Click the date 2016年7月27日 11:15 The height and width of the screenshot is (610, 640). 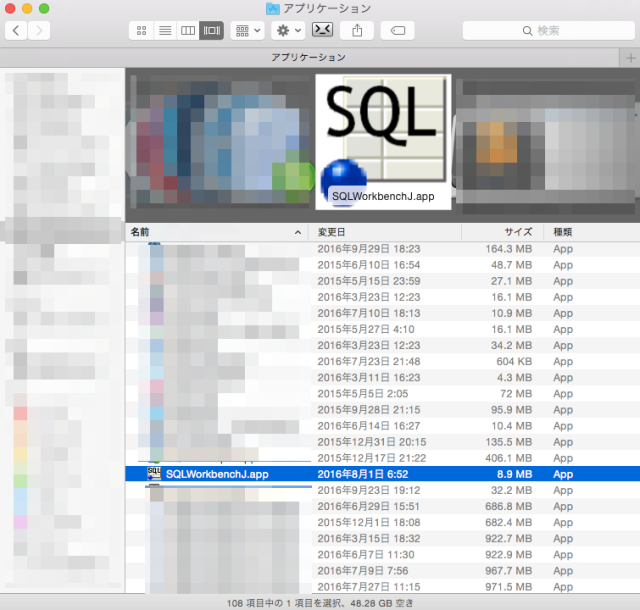[x=369, y=587]
